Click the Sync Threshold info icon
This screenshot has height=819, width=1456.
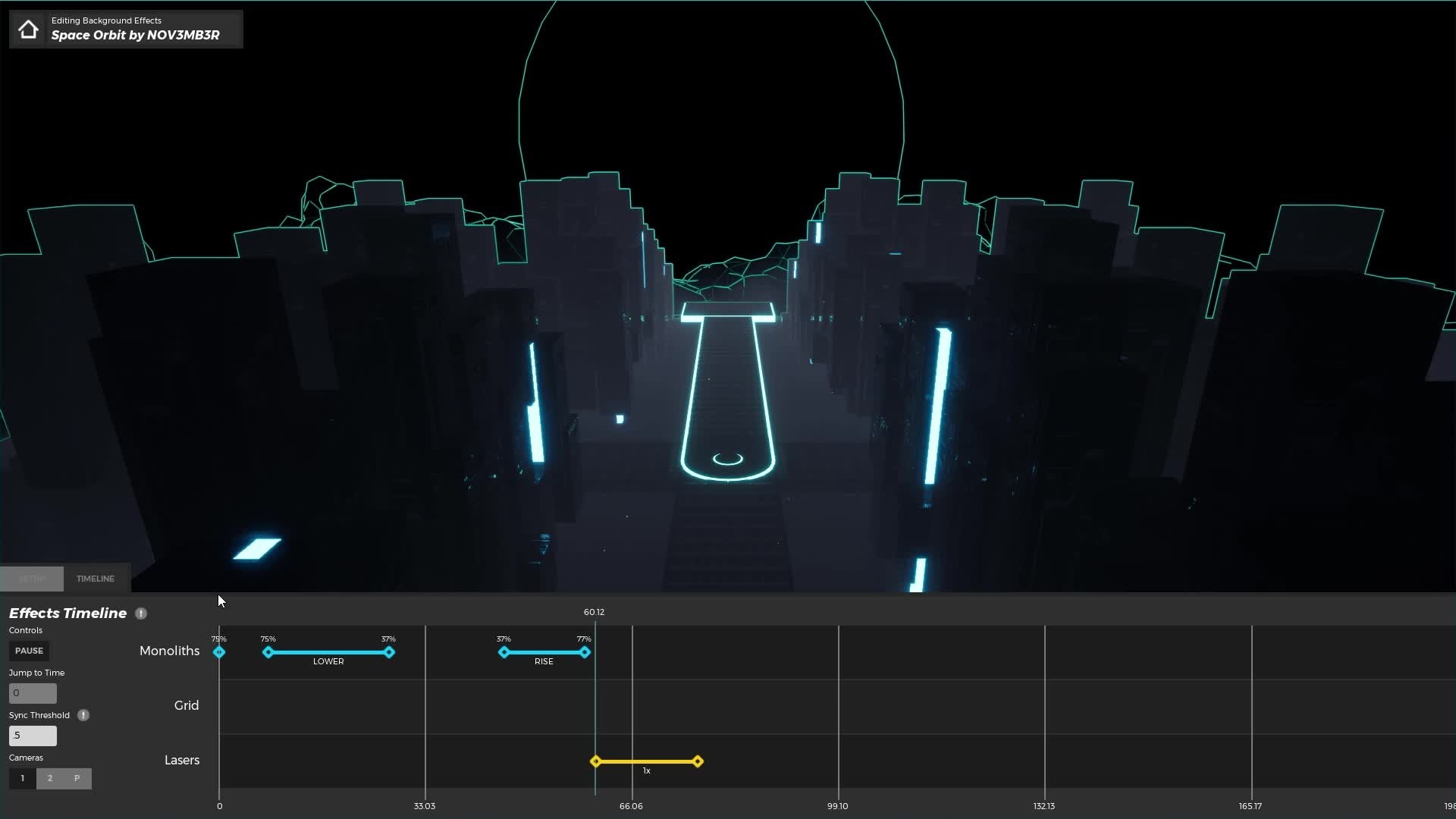click(x=83, y=715)
